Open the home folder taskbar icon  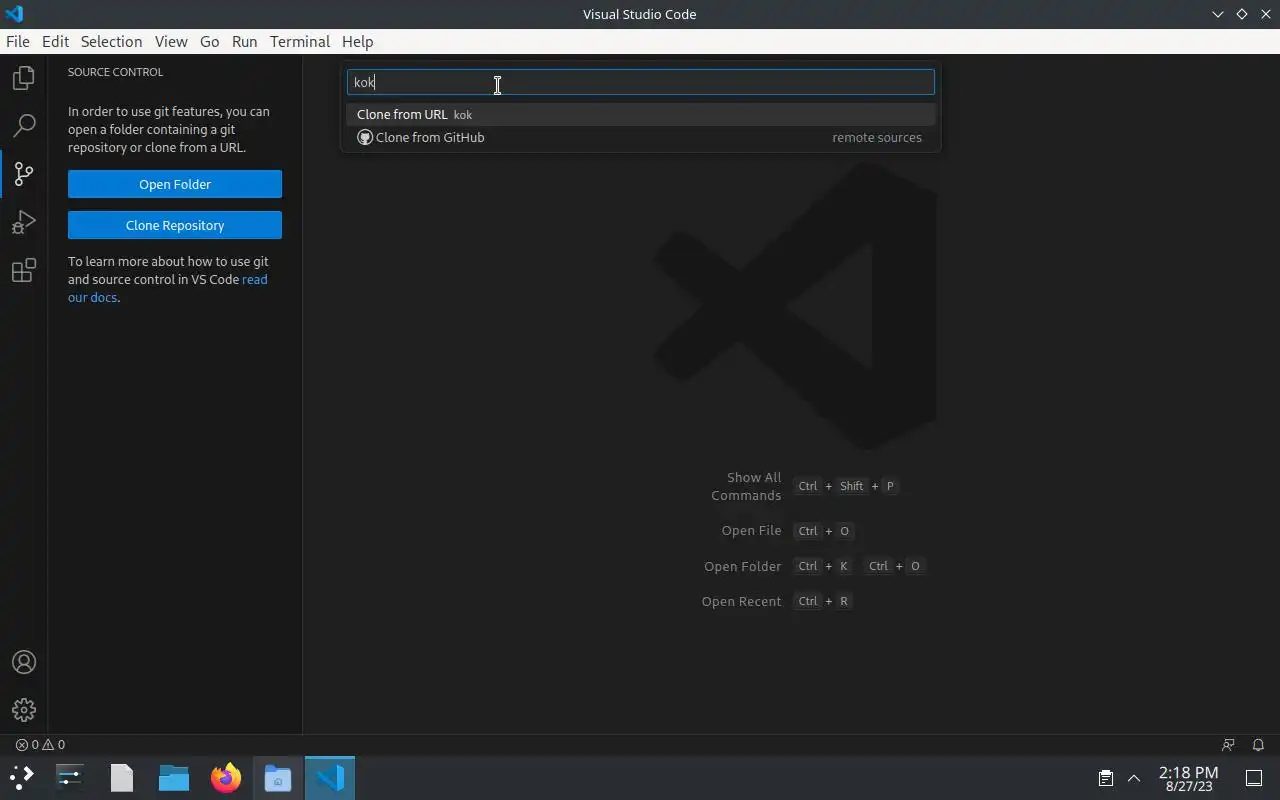(278, 777)
